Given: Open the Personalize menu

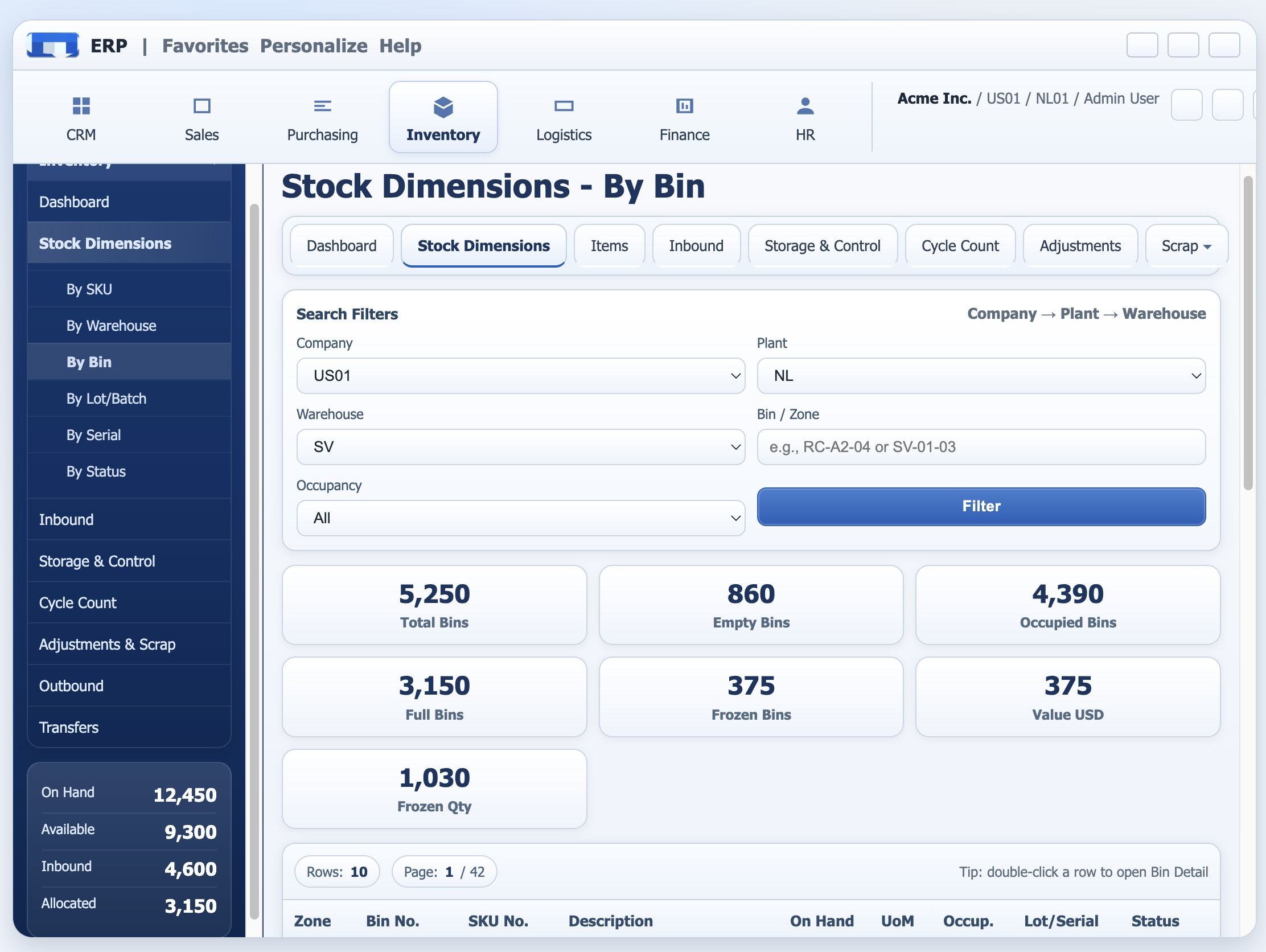Looking at the screenshot, I should [314, 46].
